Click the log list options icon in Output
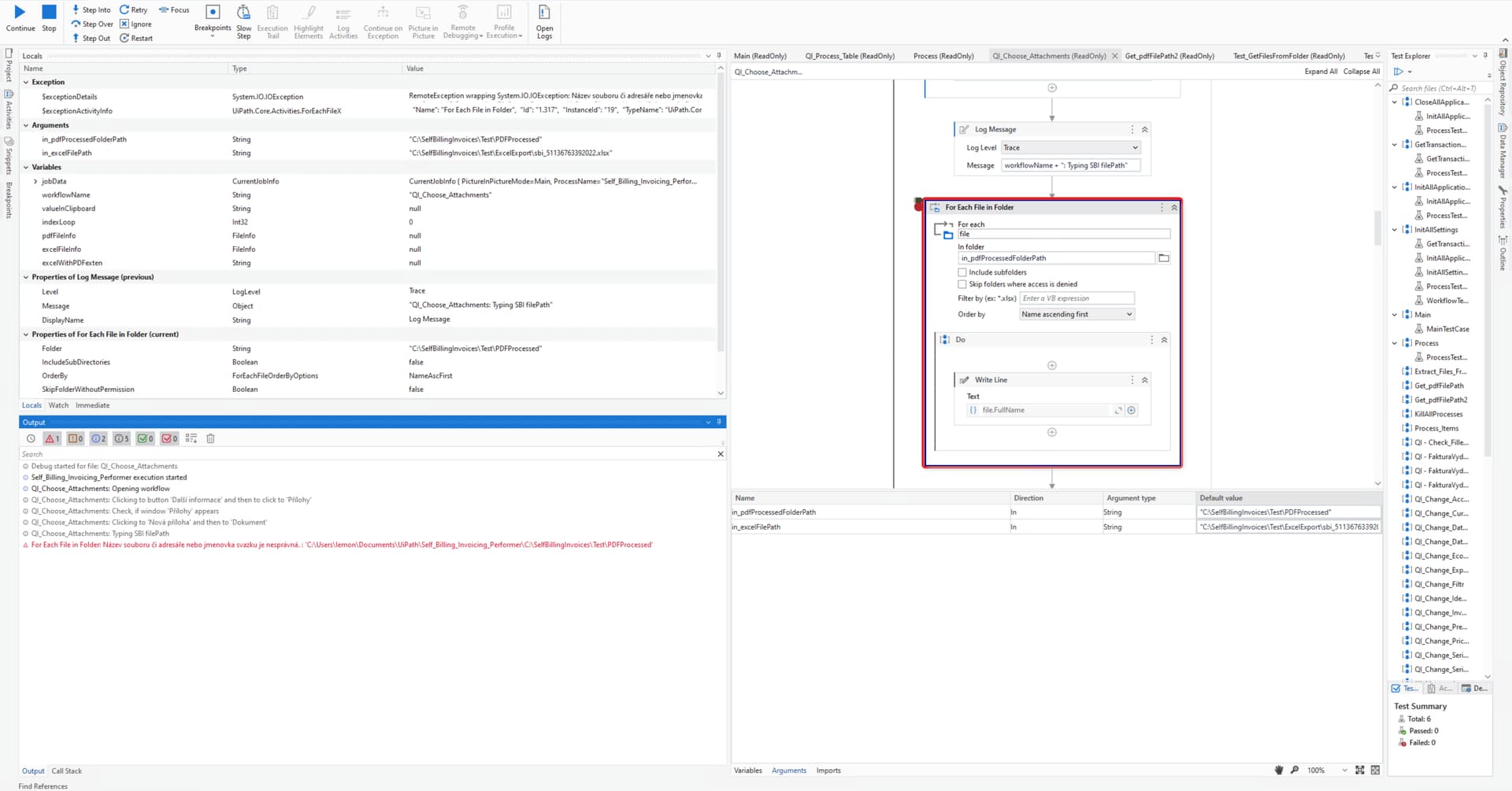The width and height of the screenshot is (1512, 791). [191, 439]
